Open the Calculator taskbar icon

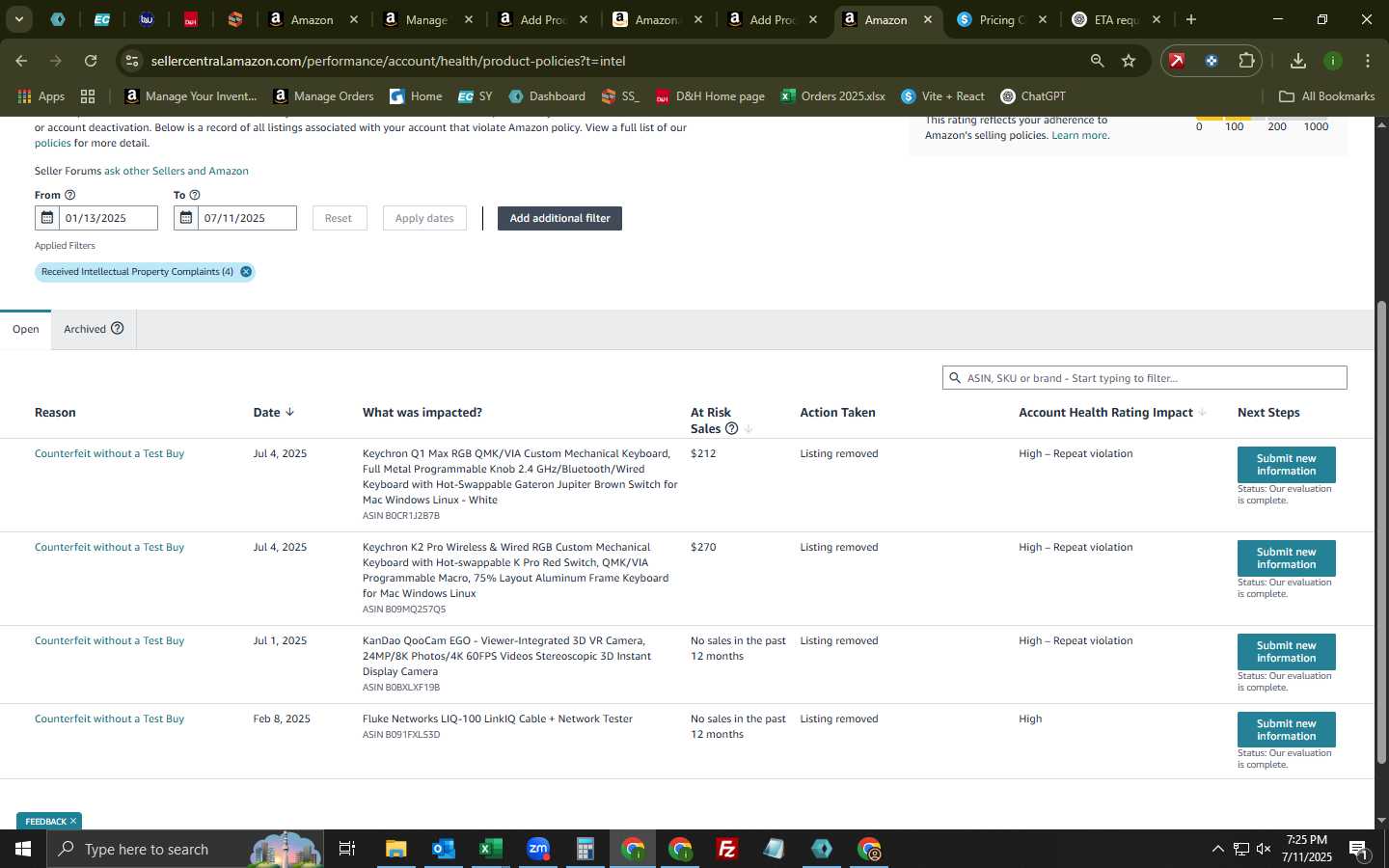click(585, 849)
